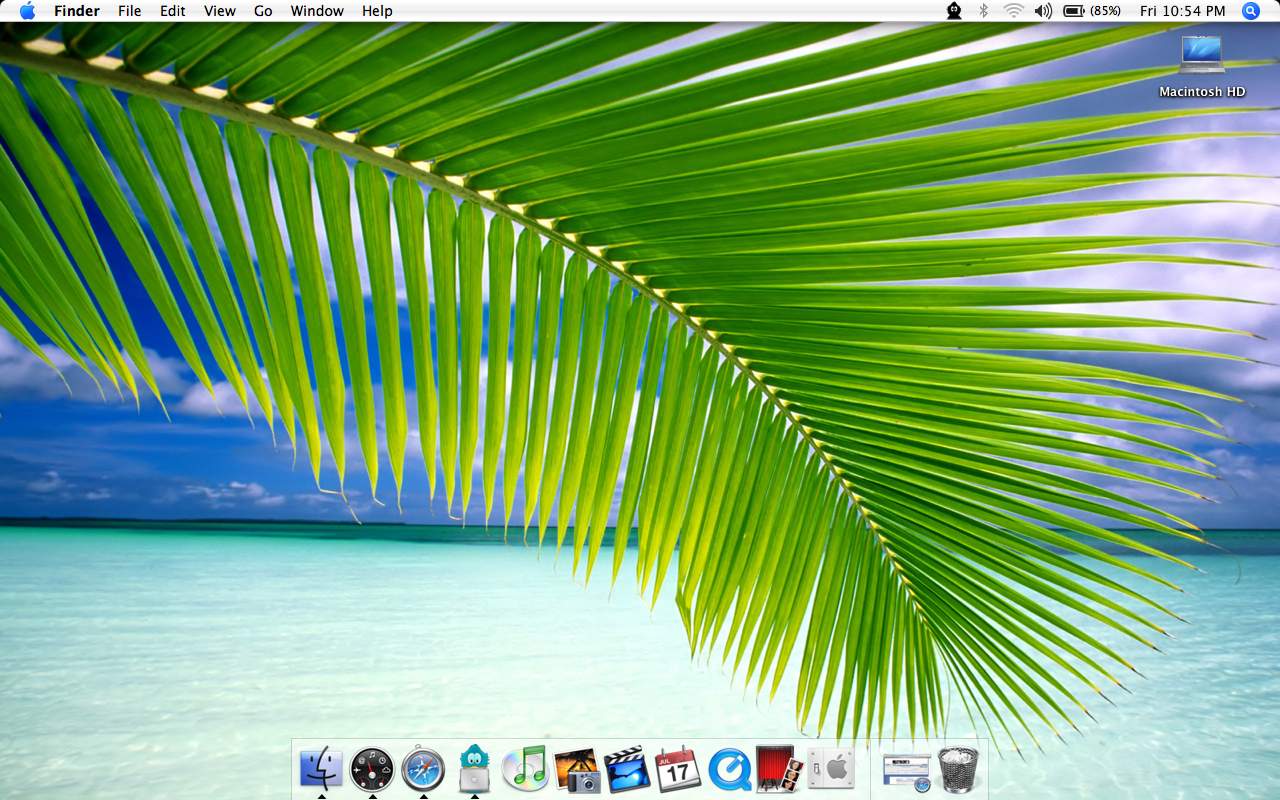Open the Apple menu
The width and height of the screenshot is (1280, 800).
(27, 11)
